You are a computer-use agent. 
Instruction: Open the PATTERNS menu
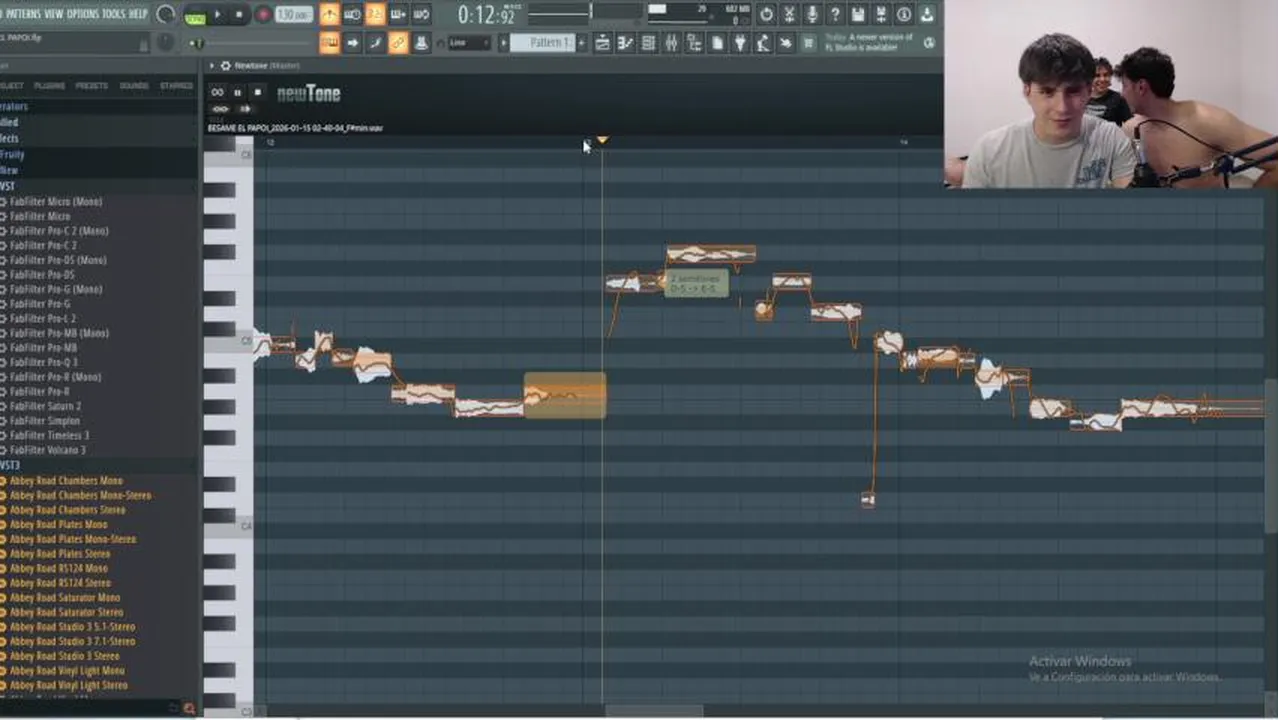pyautogui.click(x=23, y=14)
